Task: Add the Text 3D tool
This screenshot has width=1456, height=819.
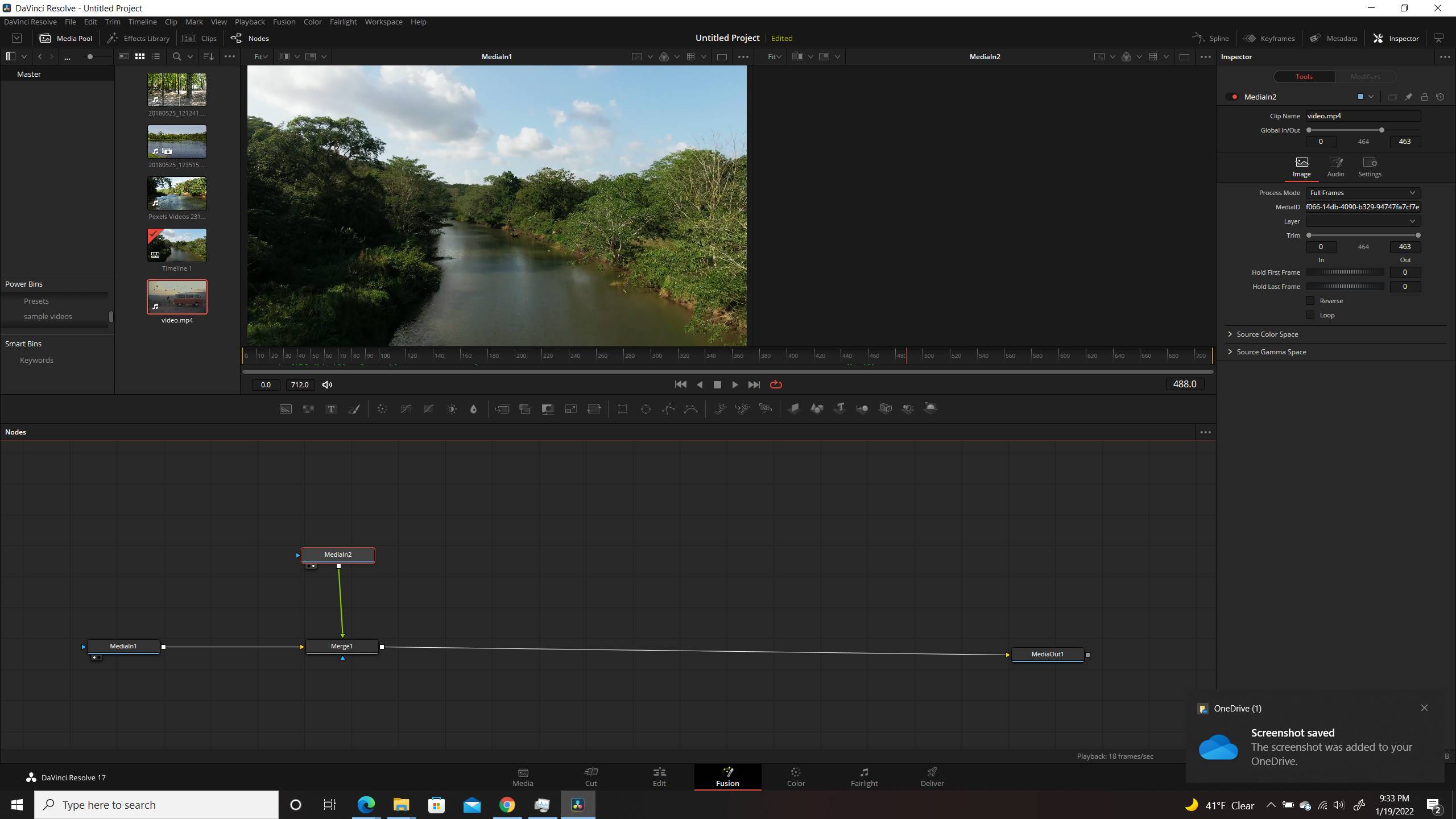Action: pos(839,408)
